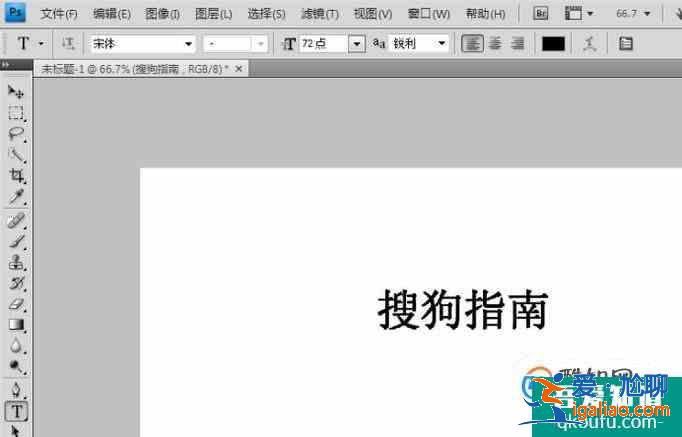Click the Create Warped Text icon

[589, 43]
